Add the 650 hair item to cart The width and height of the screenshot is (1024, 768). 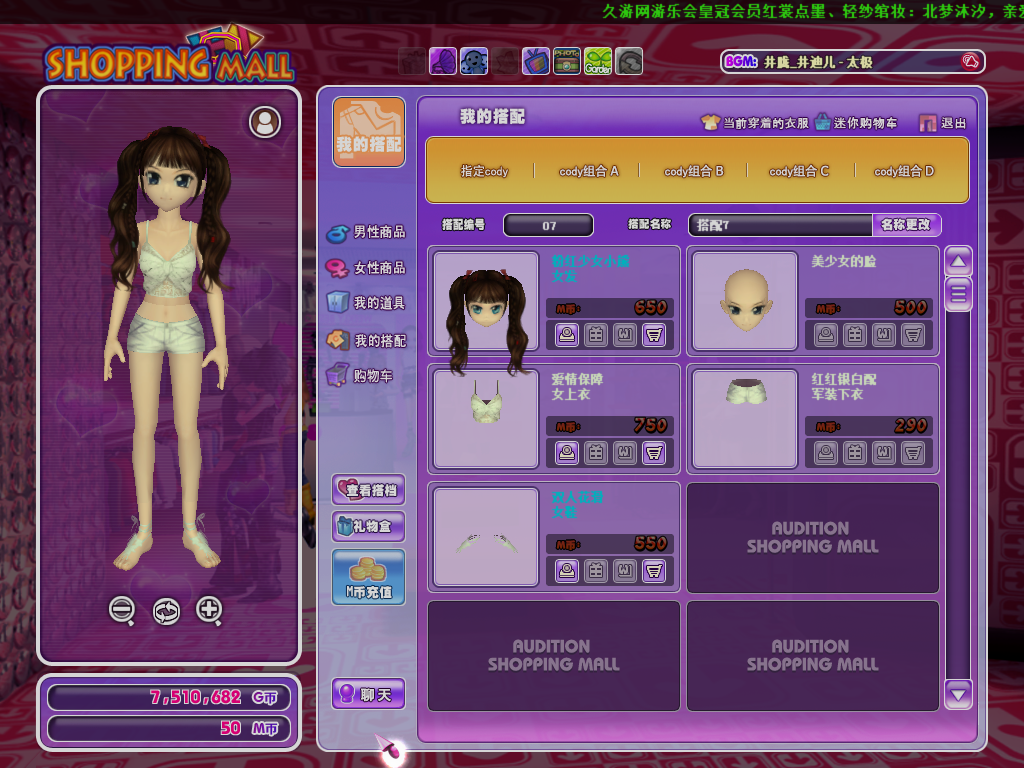pyautogui.click(x=654, y=335)
